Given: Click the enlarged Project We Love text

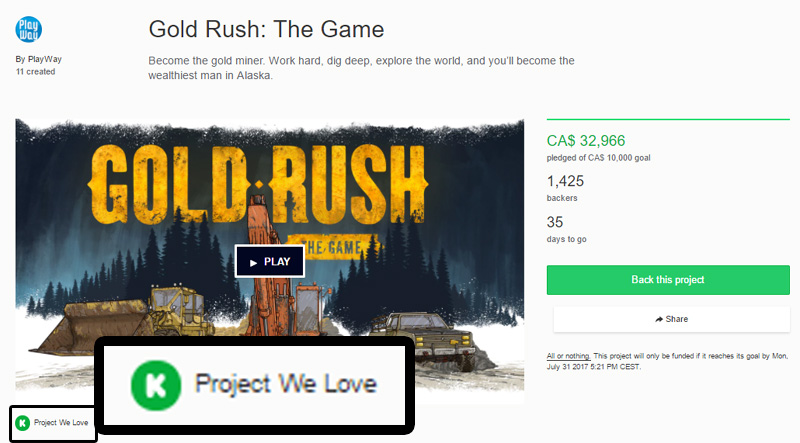Looking at the screenshot, I should [286, 384].
